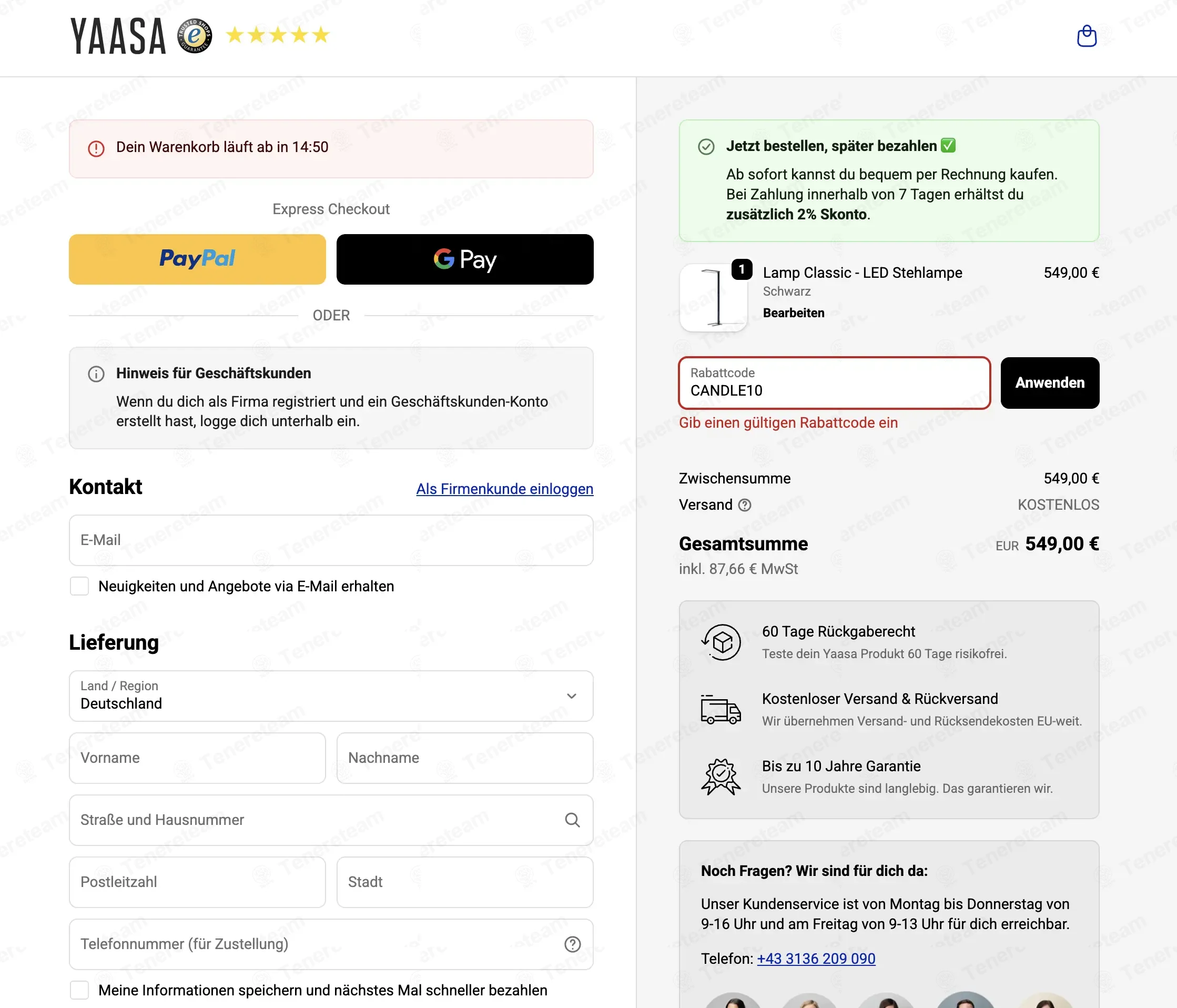This screenshot has height=1008, width=1177.
Task: Click the info icon beside Hinweis für Geschäftskunden
Action: [x=96, y=374]
